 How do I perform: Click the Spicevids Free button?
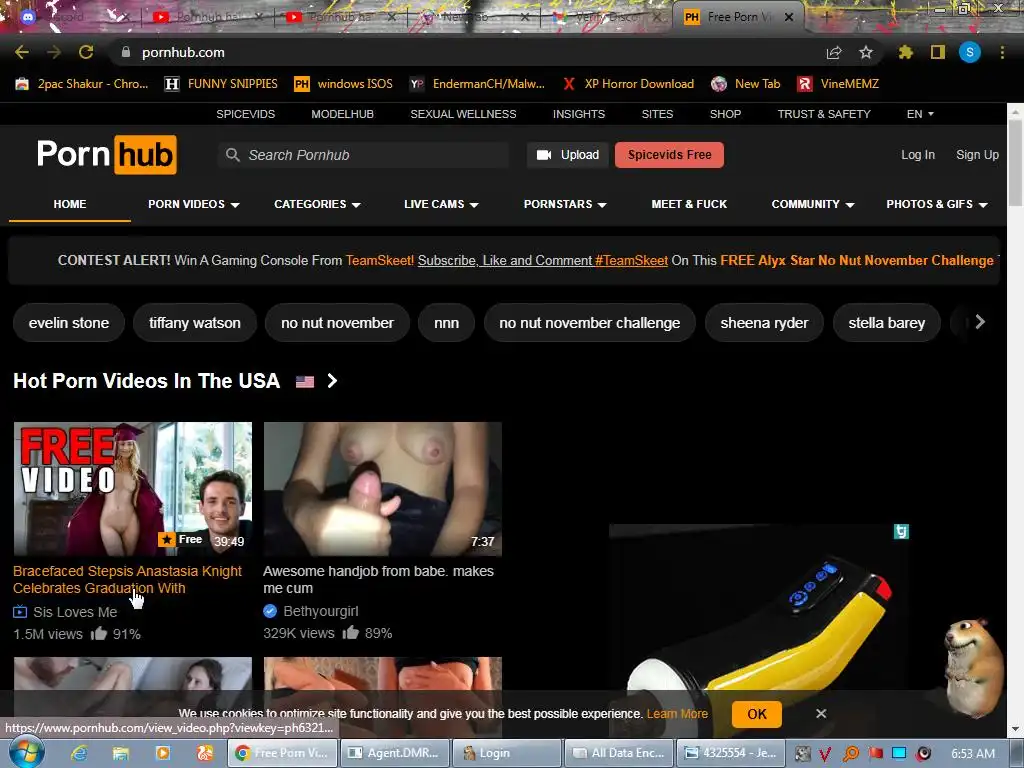click(x=669, y=155)
